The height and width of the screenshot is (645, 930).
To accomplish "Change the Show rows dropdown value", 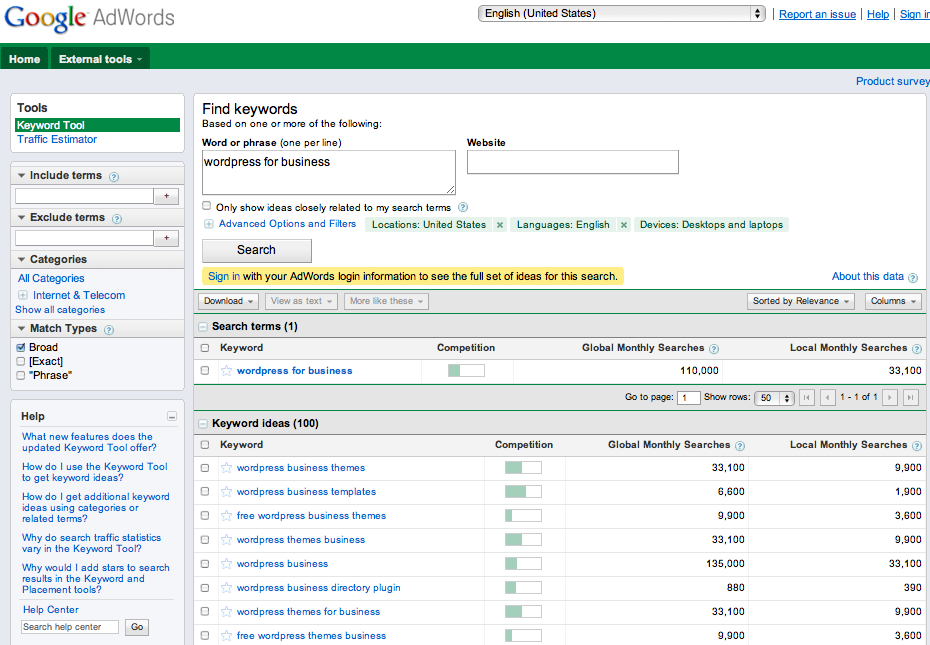I will click(774, 398).
